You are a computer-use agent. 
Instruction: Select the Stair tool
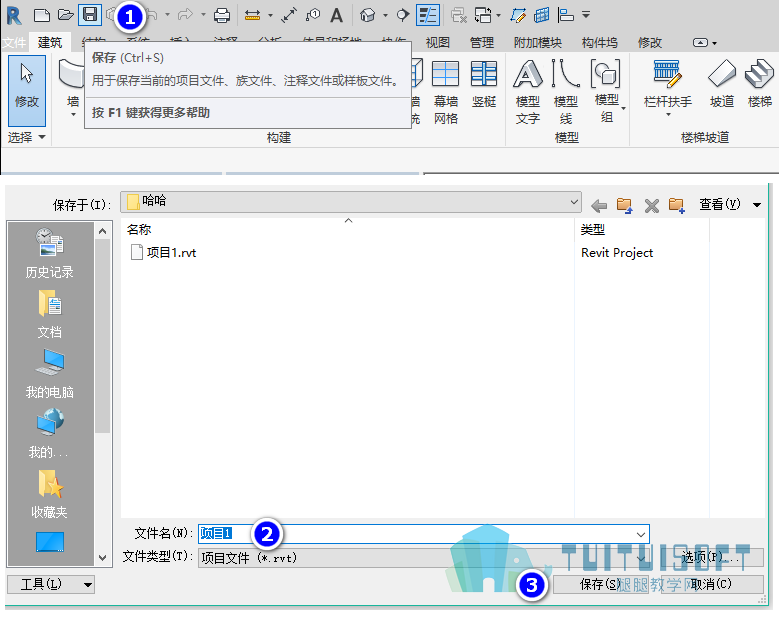click(760, 83)
